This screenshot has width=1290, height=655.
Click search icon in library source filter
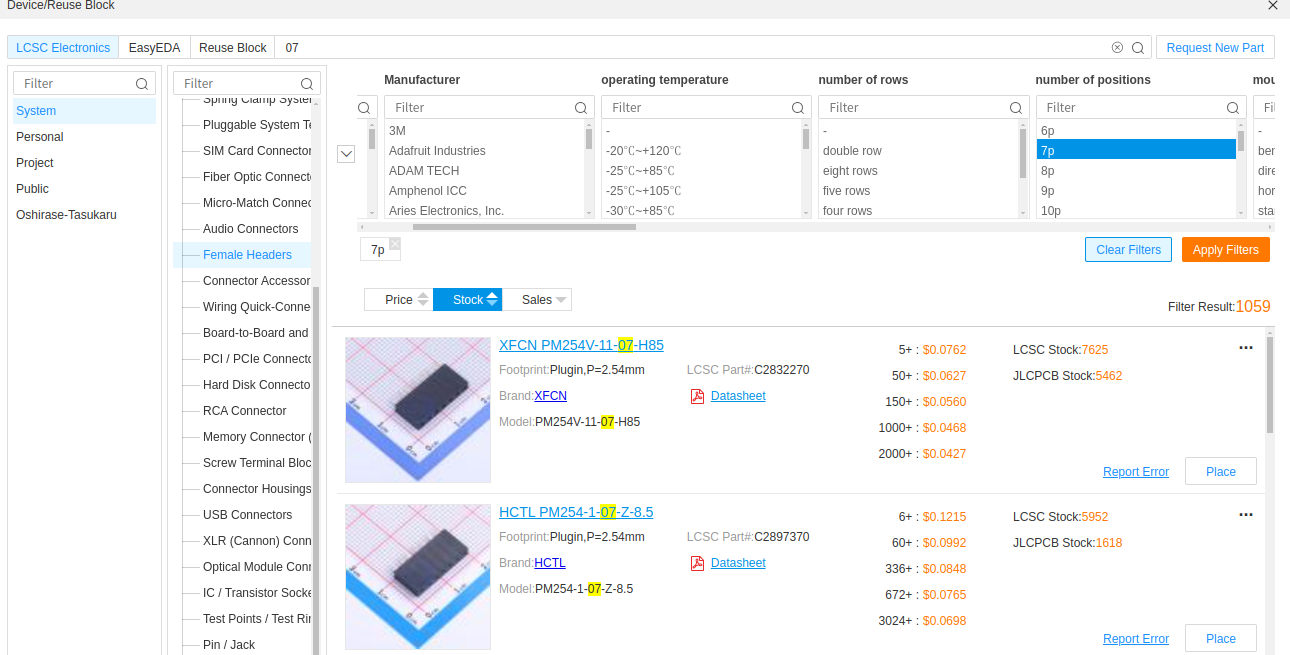[142, 84]
